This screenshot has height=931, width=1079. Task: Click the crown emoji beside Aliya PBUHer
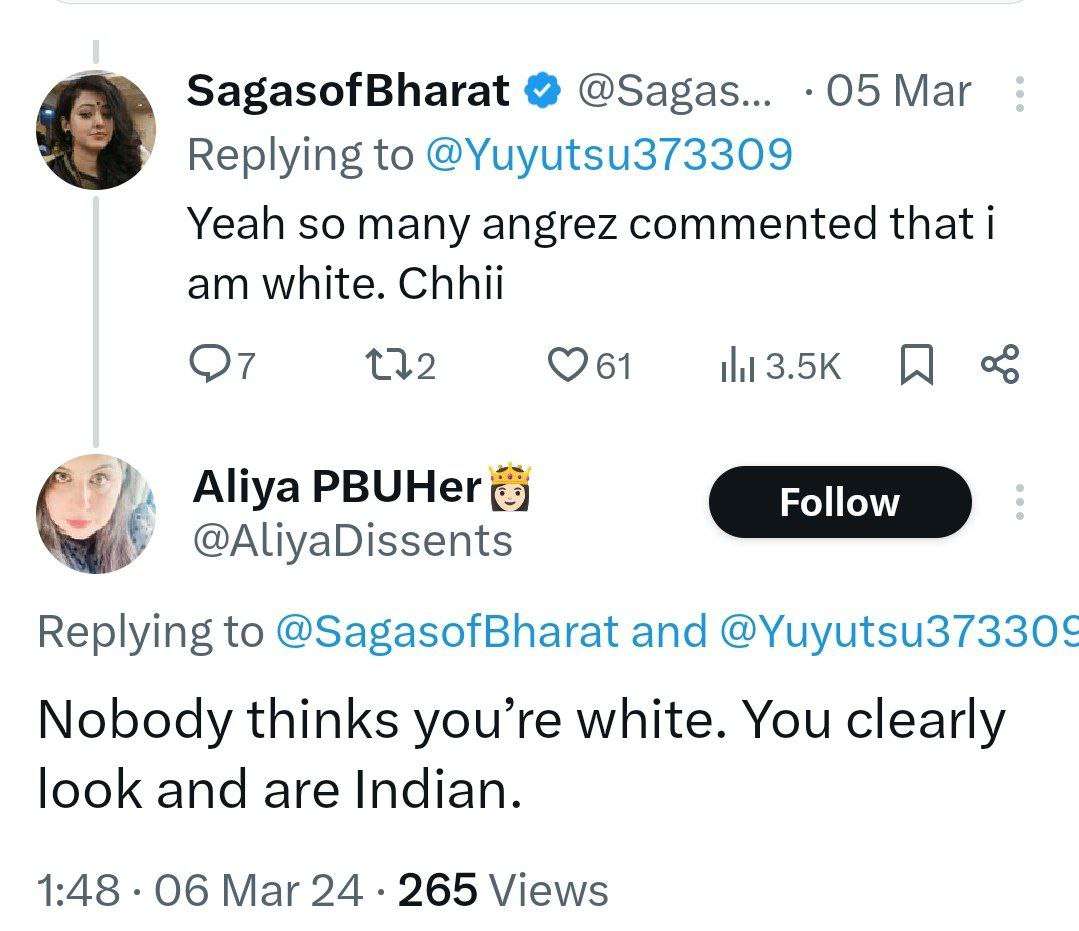(x=509, y=490)
